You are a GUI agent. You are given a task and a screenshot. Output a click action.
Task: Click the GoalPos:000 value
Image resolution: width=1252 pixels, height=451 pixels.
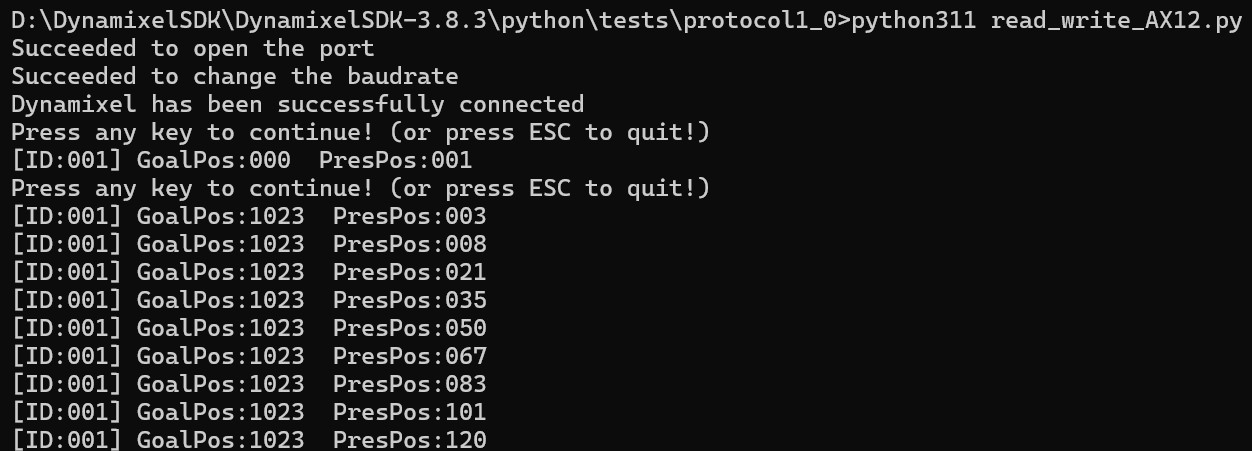[x=213, y=160]
